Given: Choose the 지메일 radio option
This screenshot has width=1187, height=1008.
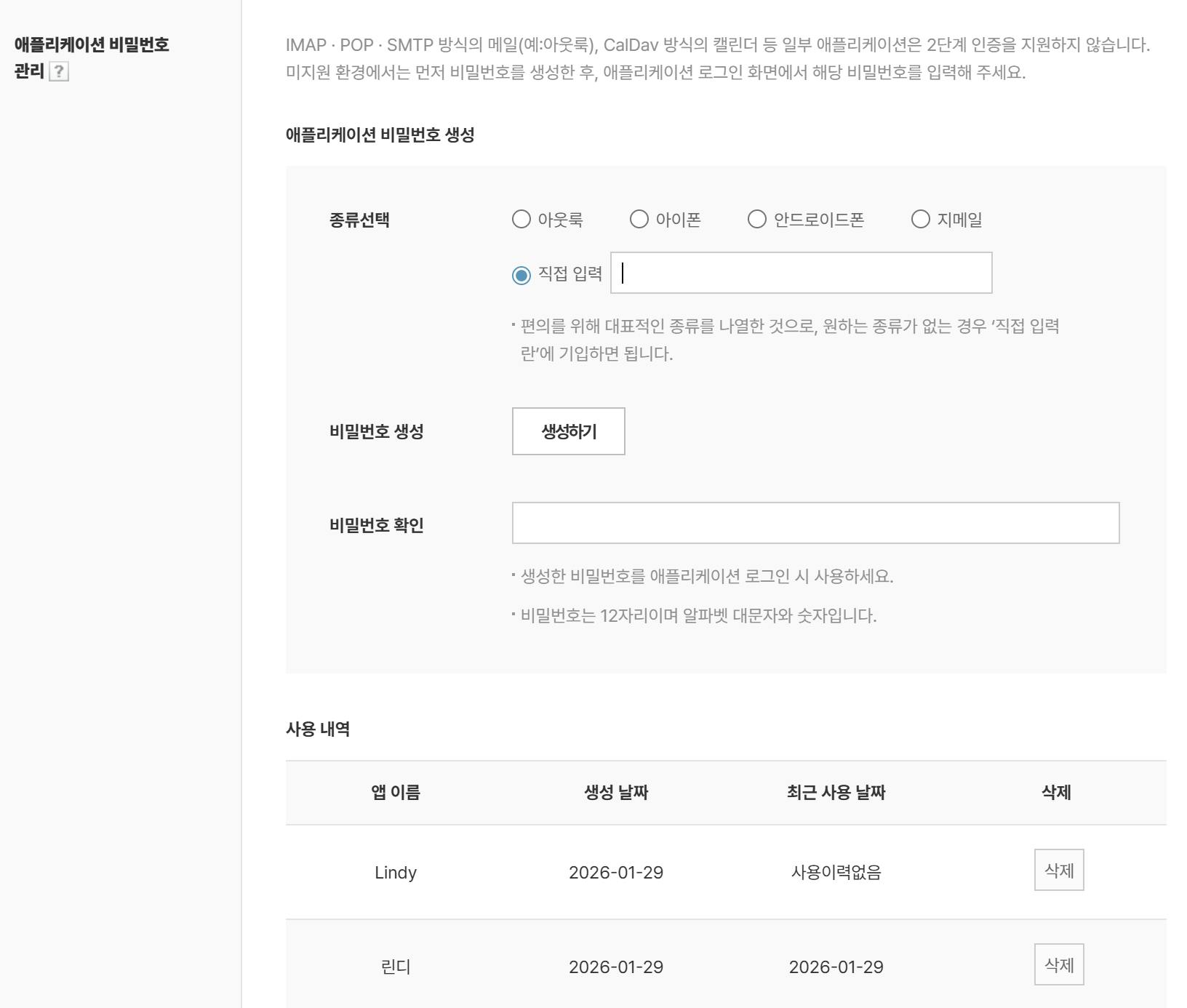Looking at the screenshot, I should point(921,219).
